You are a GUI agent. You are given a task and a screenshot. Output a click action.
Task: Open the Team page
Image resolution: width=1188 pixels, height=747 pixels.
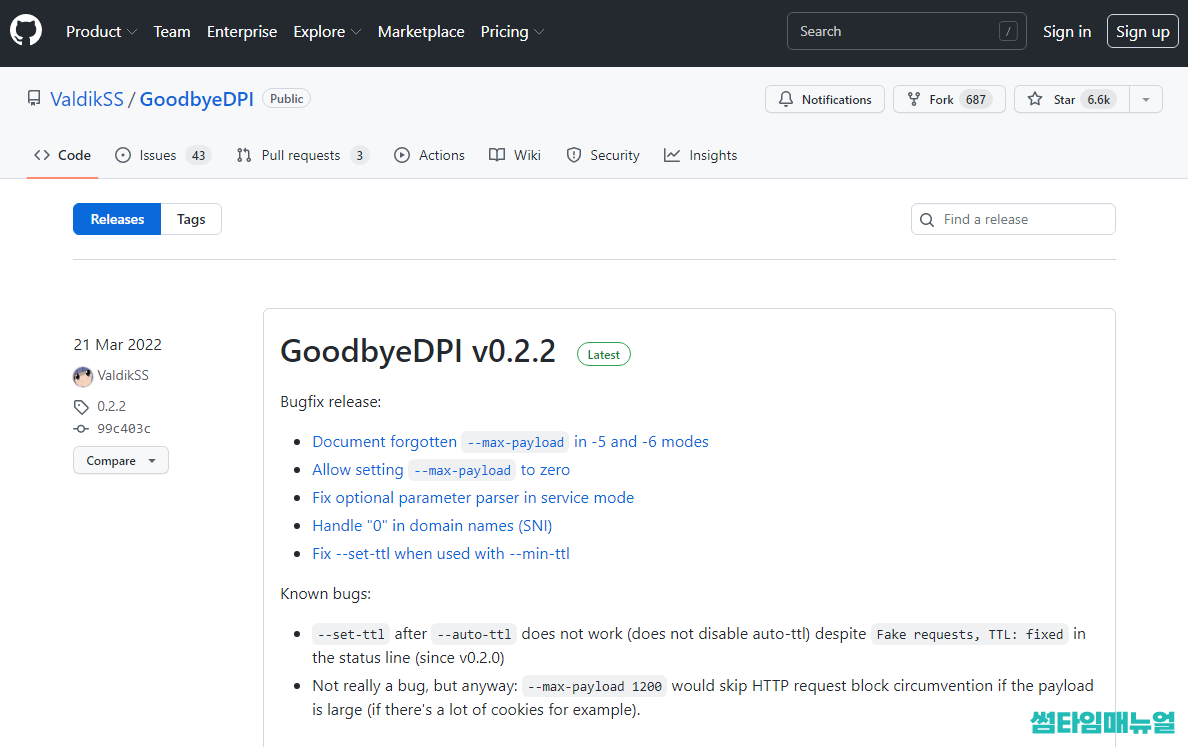click(172, 32)
